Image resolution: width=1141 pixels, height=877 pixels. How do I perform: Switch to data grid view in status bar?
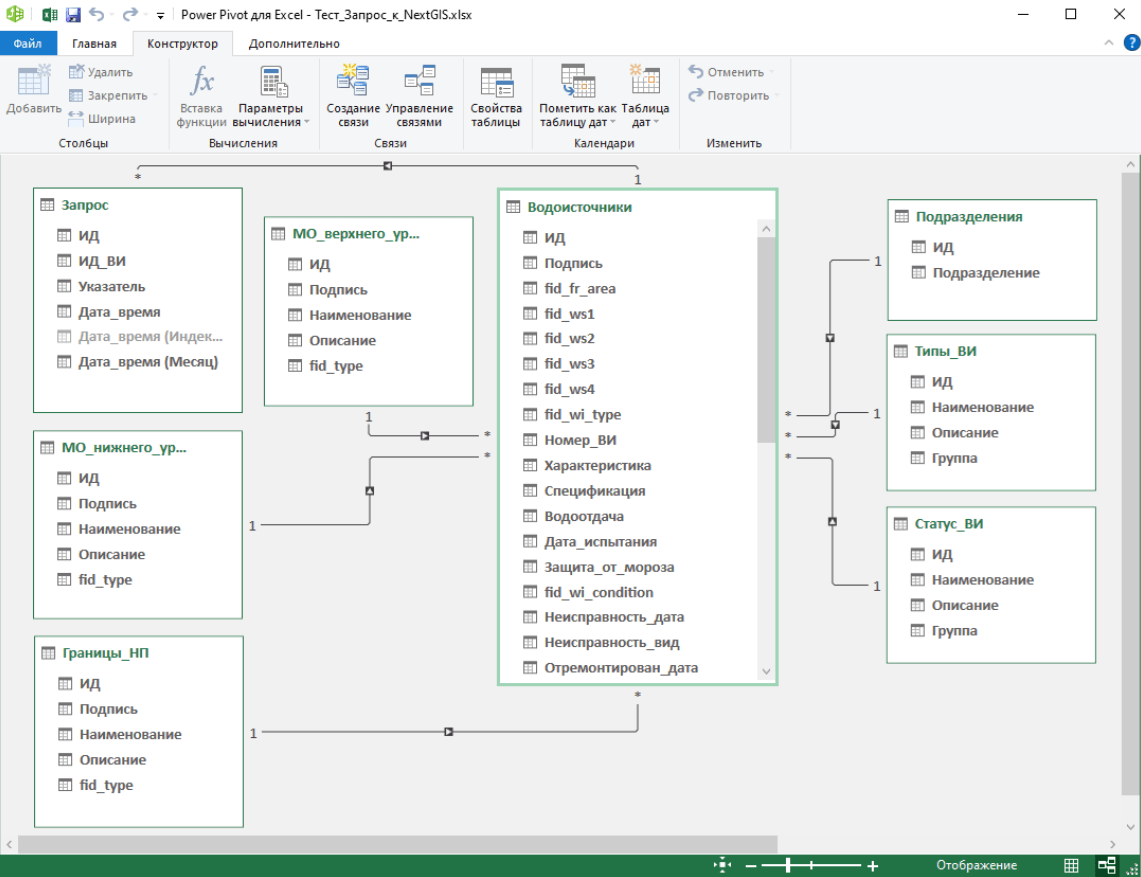tap(1071, 865)
